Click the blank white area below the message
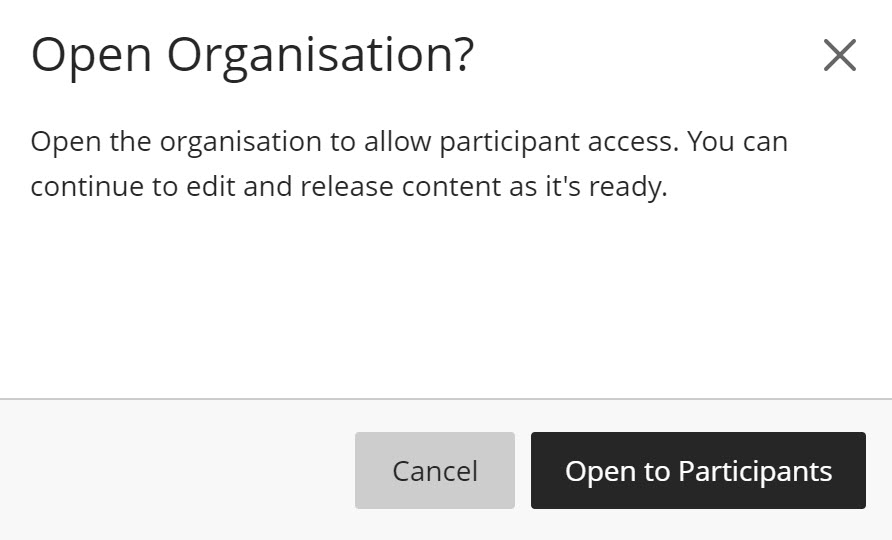The width and height of the screenshot is (892, 540). [x=445, y=300]
